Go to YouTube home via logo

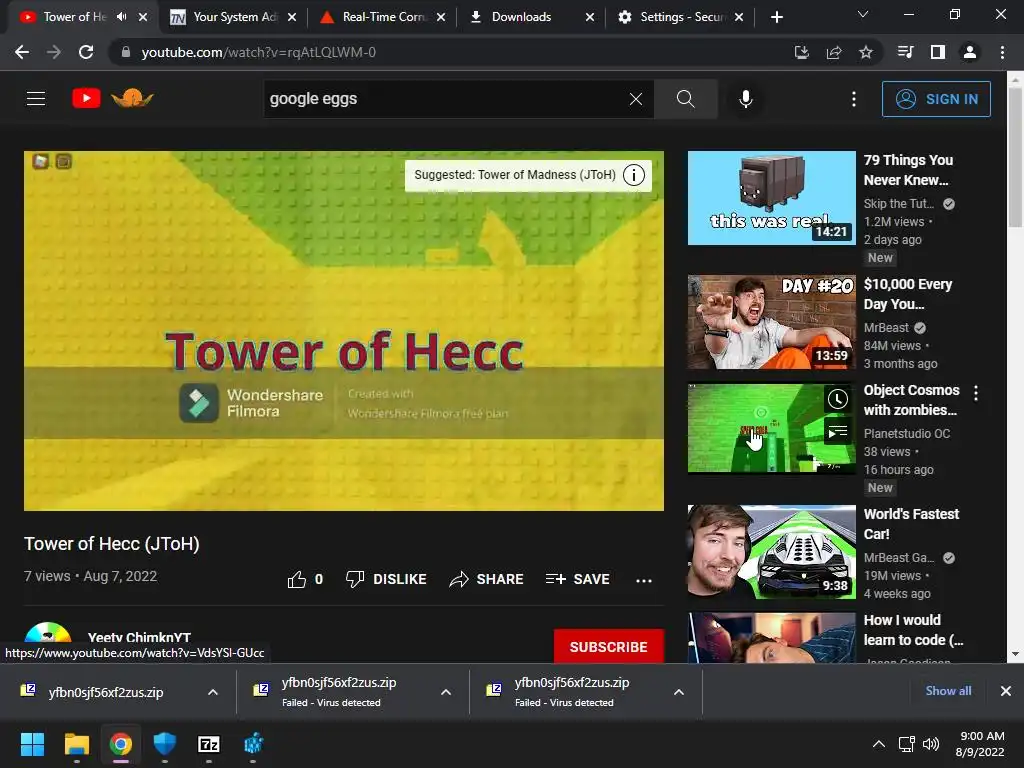[x=86, y=99]
